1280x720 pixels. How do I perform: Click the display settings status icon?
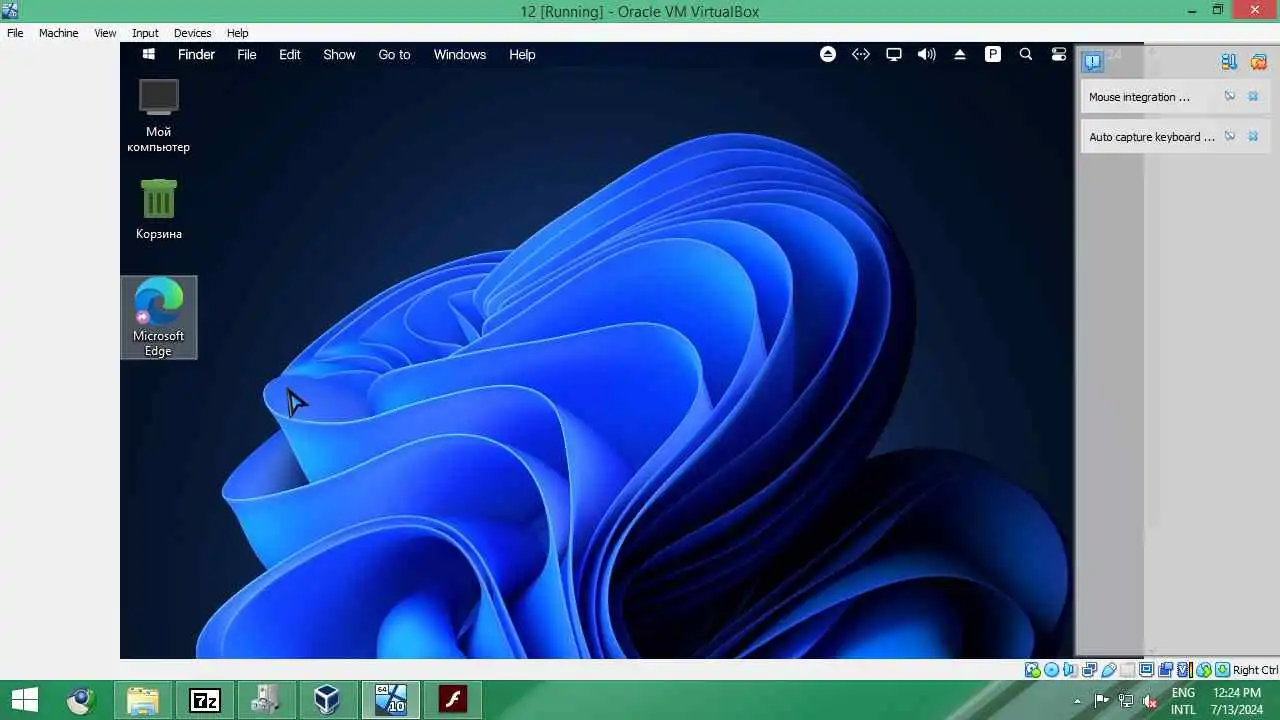[1146, 670]
